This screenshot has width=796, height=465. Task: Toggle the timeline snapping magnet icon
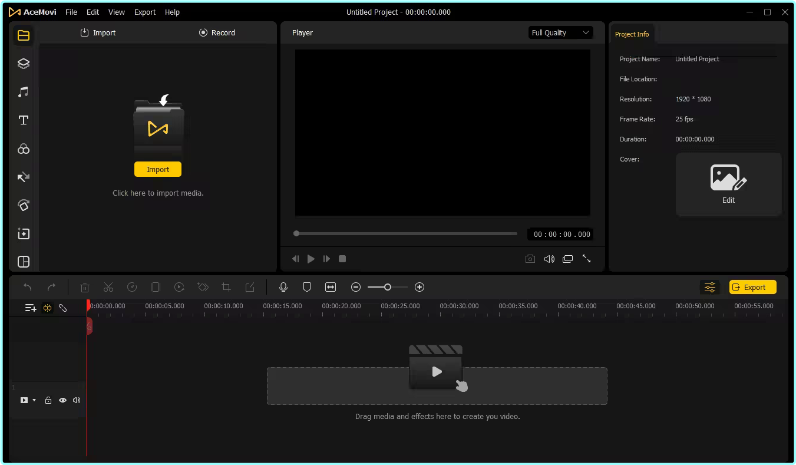(x=47, y=308)
